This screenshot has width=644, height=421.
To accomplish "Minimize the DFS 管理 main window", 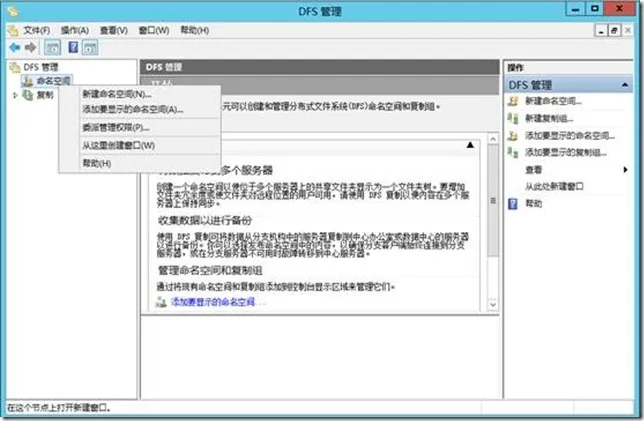I will (575, 9).
